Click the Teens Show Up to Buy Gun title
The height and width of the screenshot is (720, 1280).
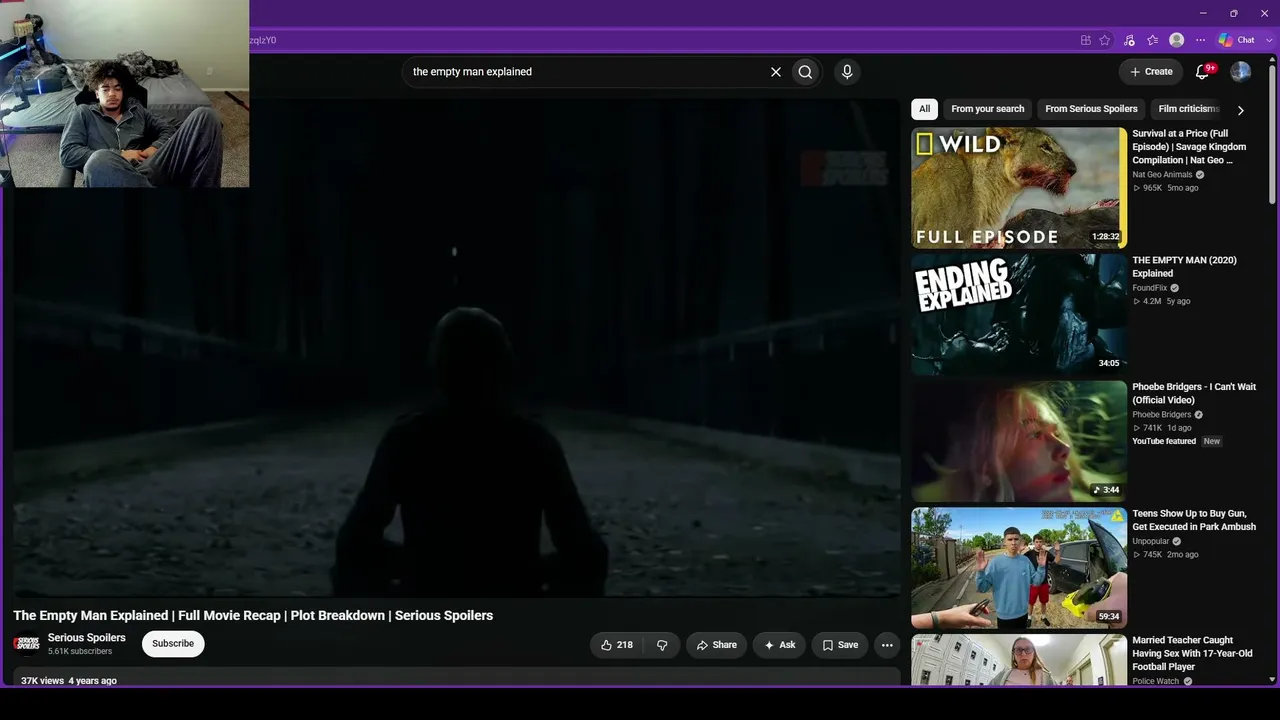(x=1194, y=520)
